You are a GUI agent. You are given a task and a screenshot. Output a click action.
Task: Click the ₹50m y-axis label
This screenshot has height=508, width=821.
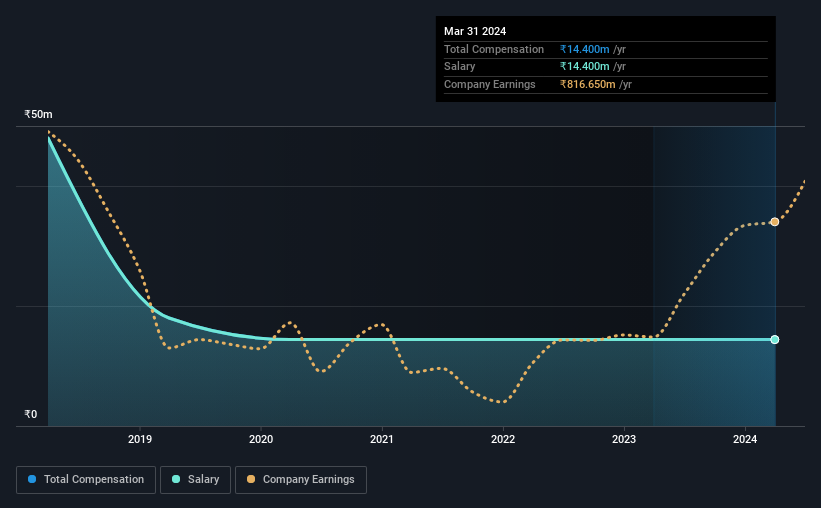pyautogui.click(x=38, y=114)
